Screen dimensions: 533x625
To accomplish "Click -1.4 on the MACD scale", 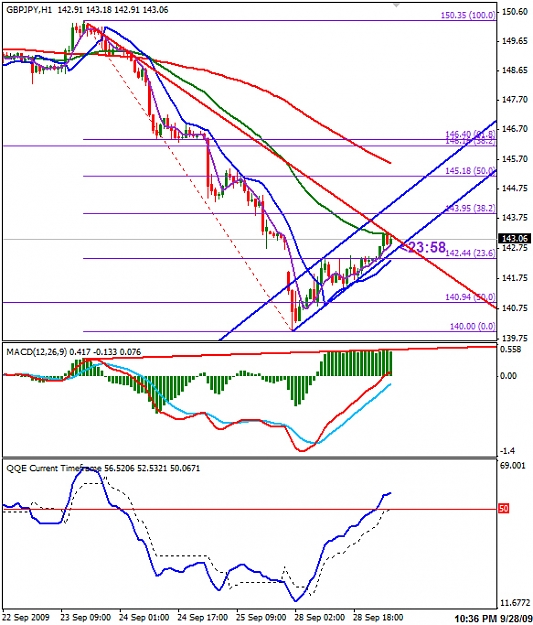I will click(507, 451).
